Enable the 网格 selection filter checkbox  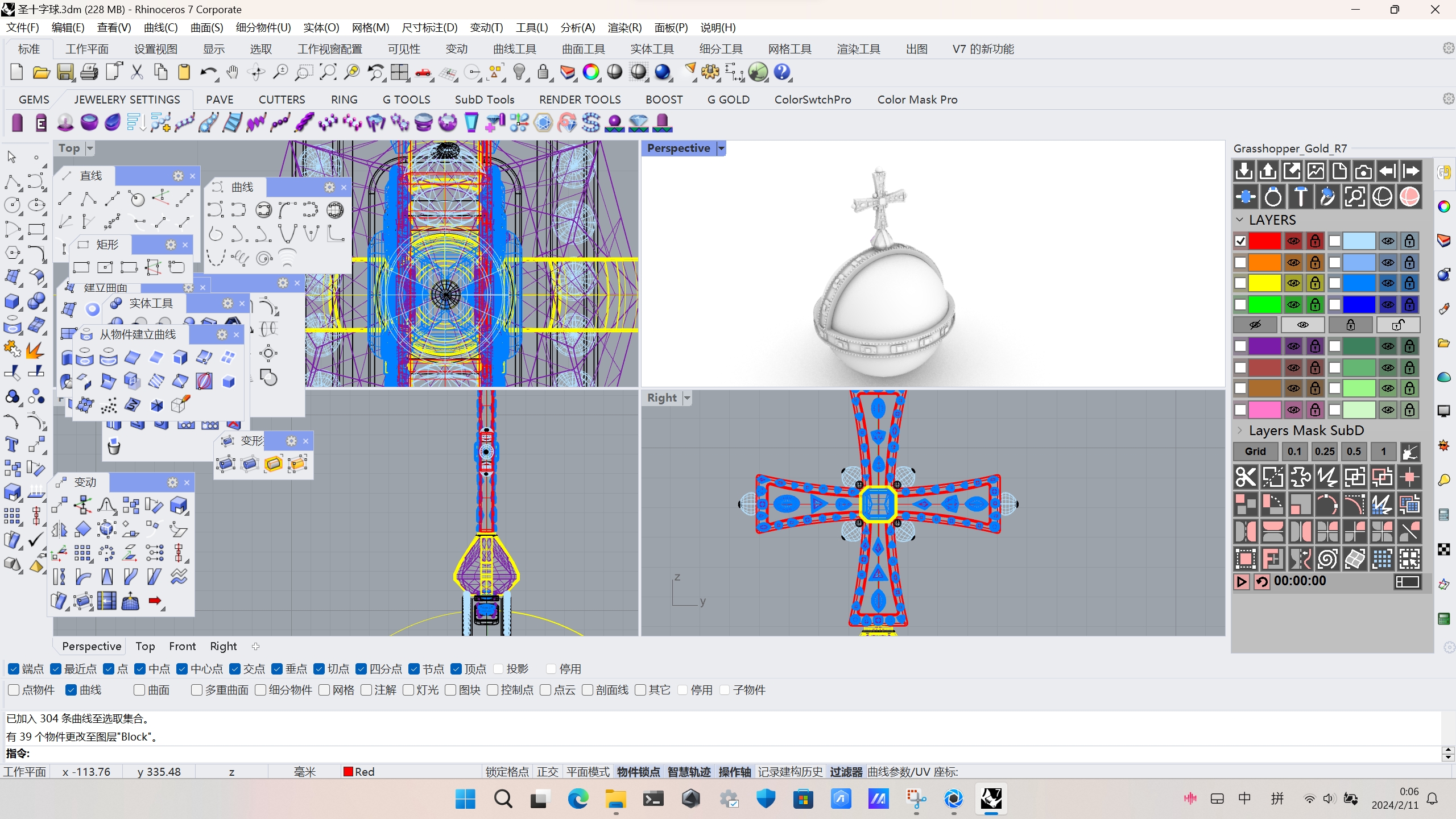(x=325, y=690)
